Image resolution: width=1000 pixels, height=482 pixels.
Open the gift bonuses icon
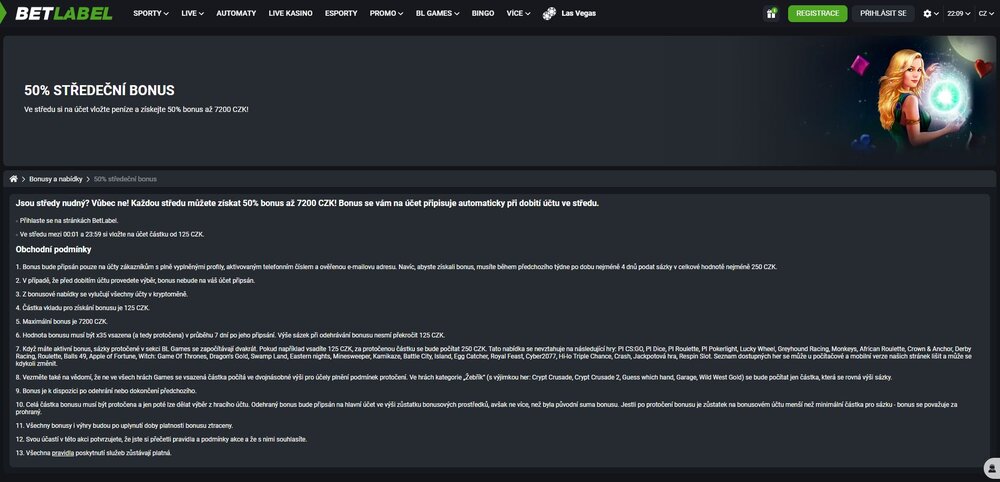point(771,13)
